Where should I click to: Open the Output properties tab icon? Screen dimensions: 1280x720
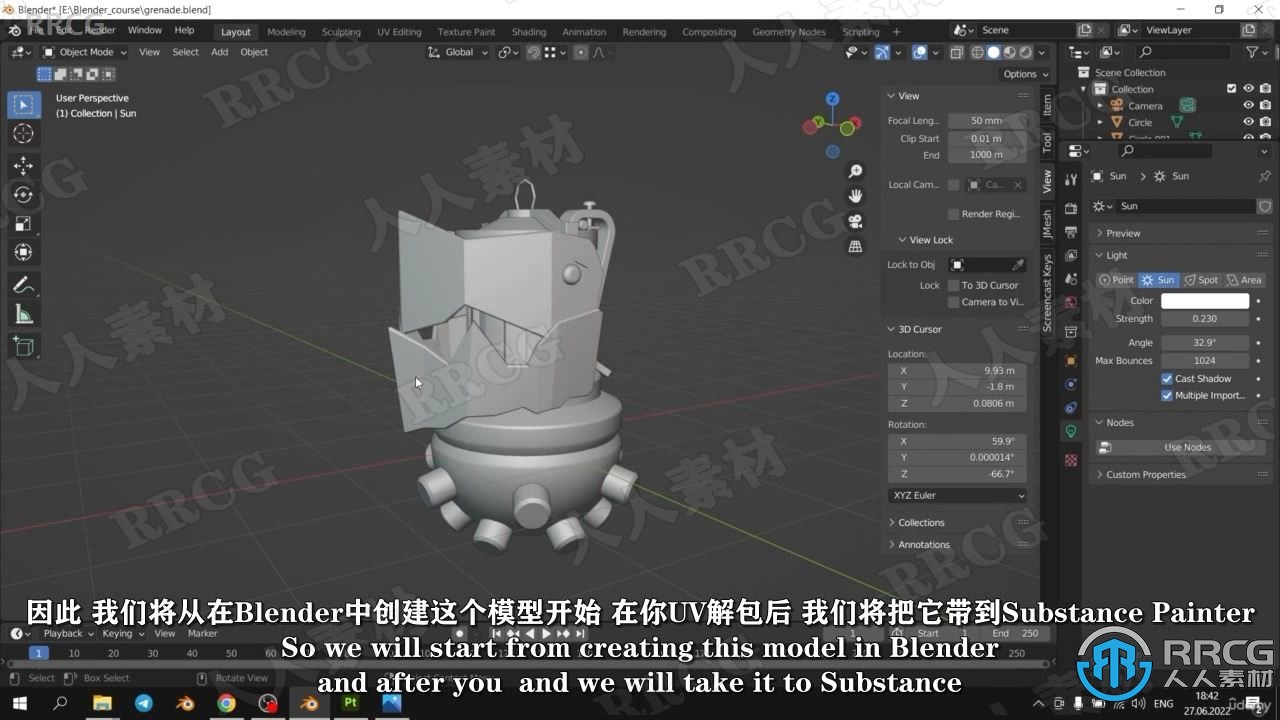pyautogui.click(x=1071, y=232)
